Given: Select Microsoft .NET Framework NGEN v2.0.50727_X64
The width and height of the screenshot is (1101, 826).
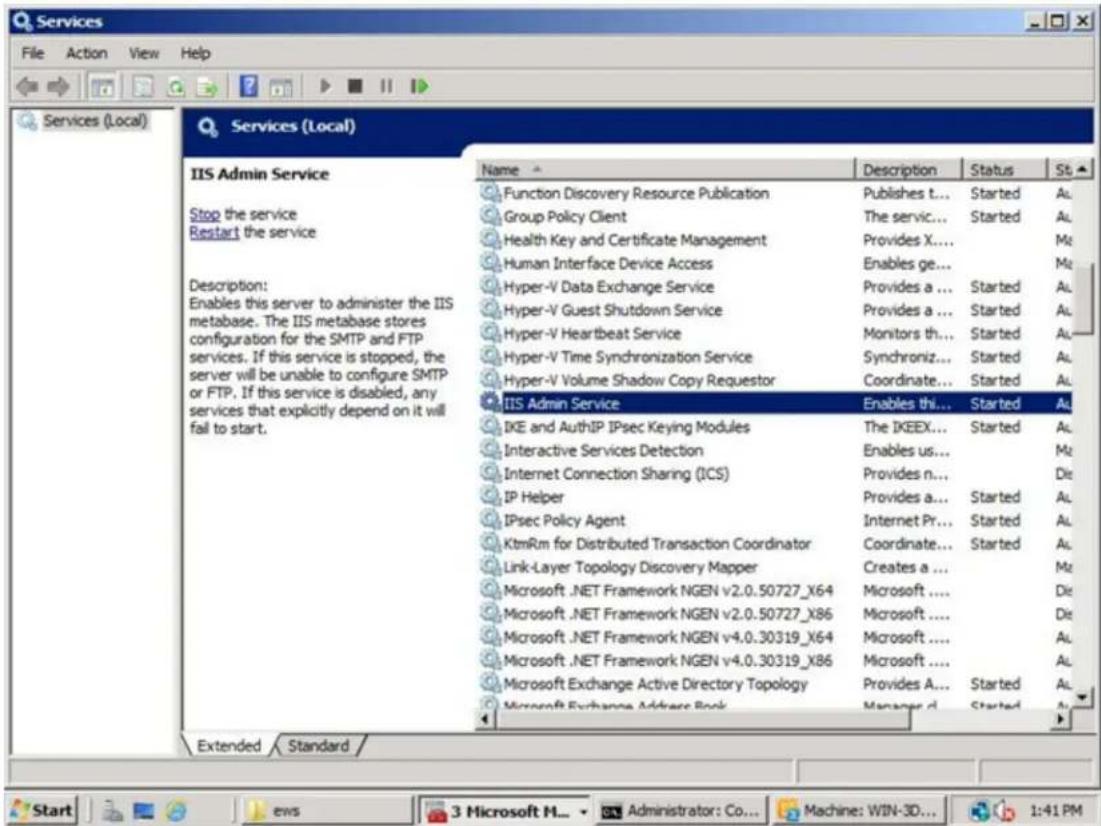Looking at the screenshot, I should coord(776,590).
